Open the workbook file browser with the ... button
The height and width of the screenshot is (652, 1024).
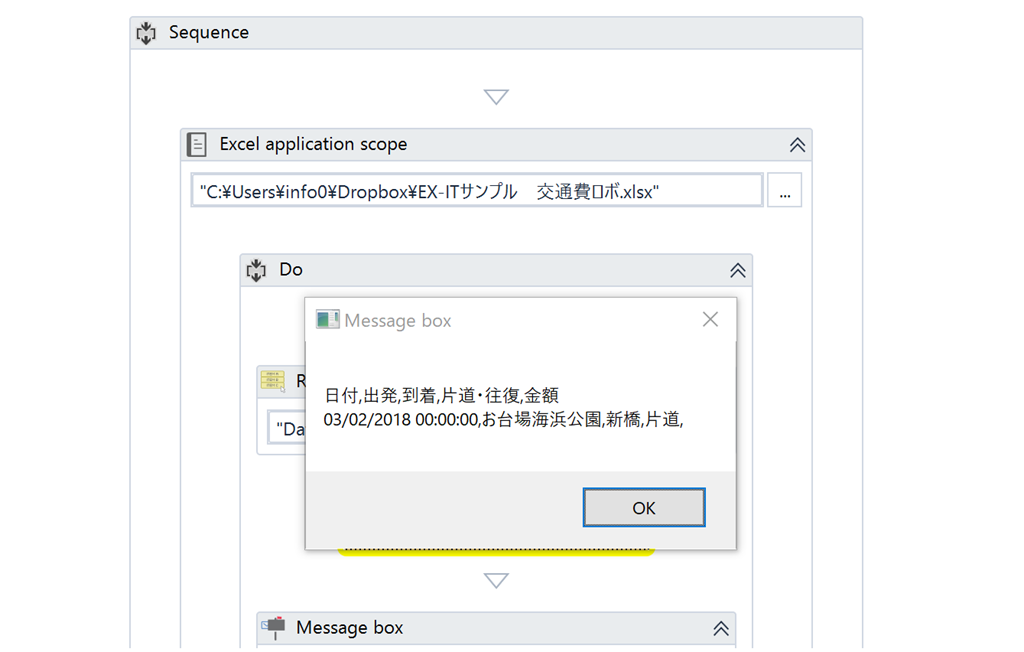784,191
